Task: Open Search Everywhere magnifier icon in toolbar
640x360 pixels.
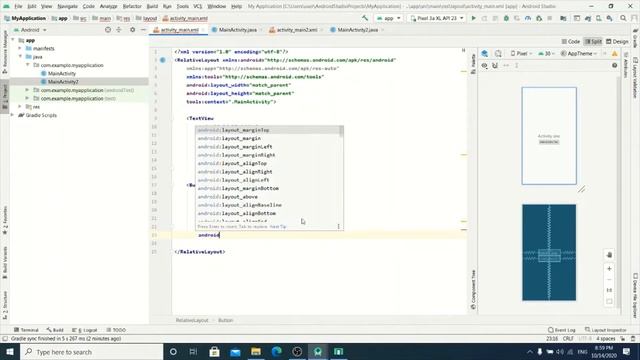Action: (623, 18)
